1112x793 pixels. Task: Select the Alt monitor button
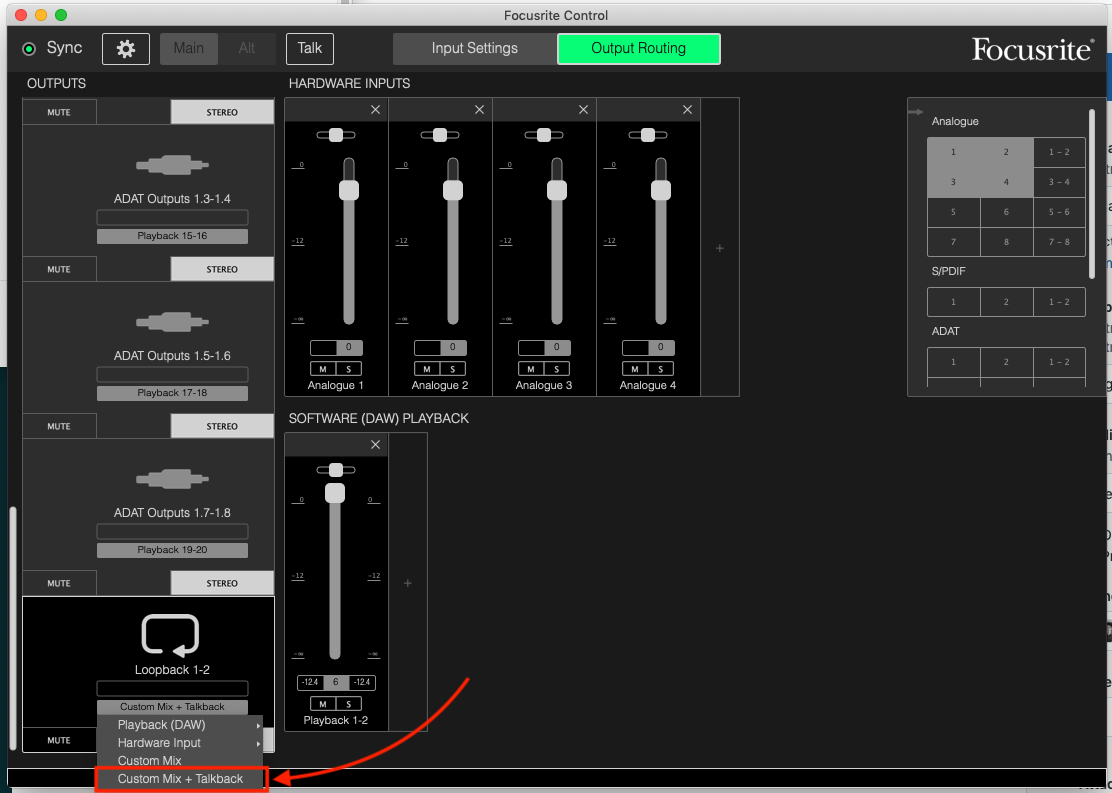[x=247, y=48]
